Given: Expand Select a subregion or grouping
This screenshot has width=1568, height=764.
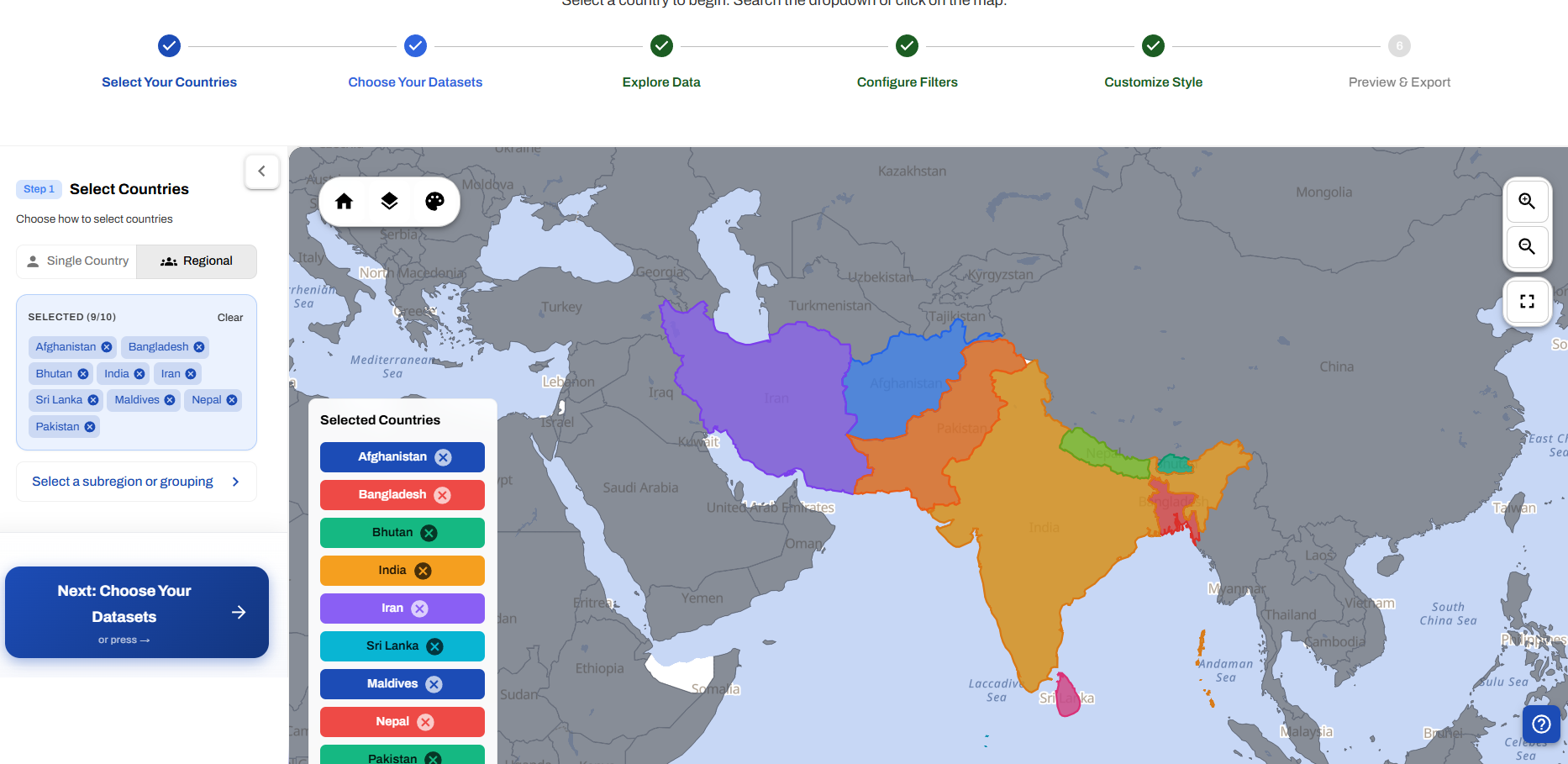Looking at the screenshot, I should (x=135, y=481).
